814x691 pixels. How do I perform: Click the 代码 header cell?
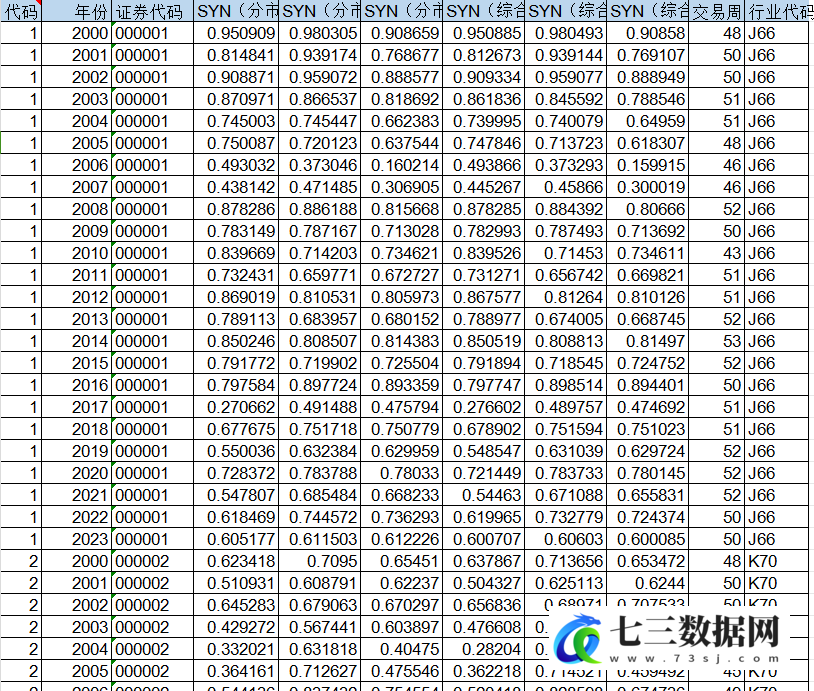(x=21, y=11)
